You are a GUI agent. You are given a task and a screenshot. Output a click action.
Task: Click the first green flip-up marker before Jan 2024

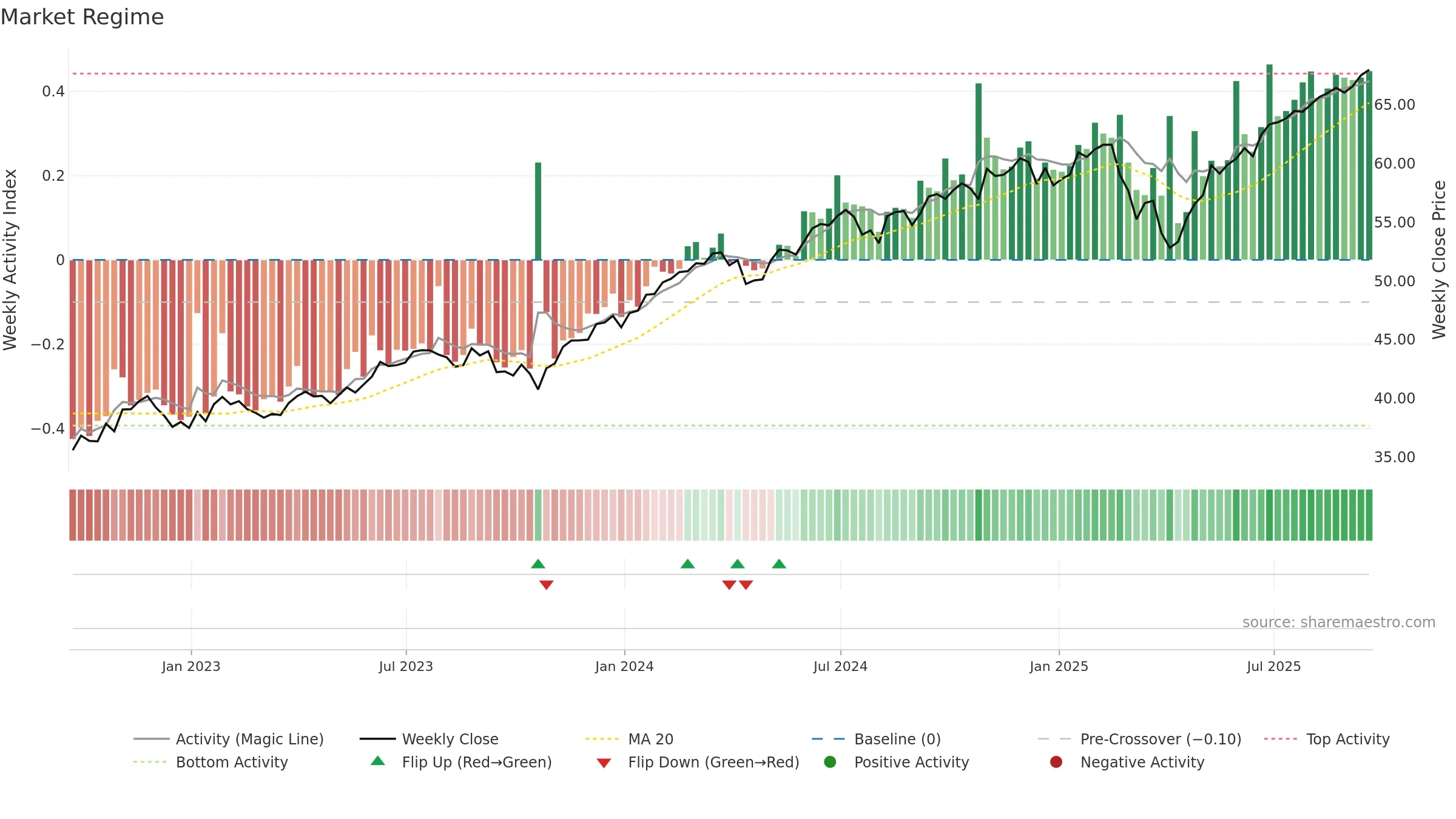pyautogui.click(x=538, y=564)
